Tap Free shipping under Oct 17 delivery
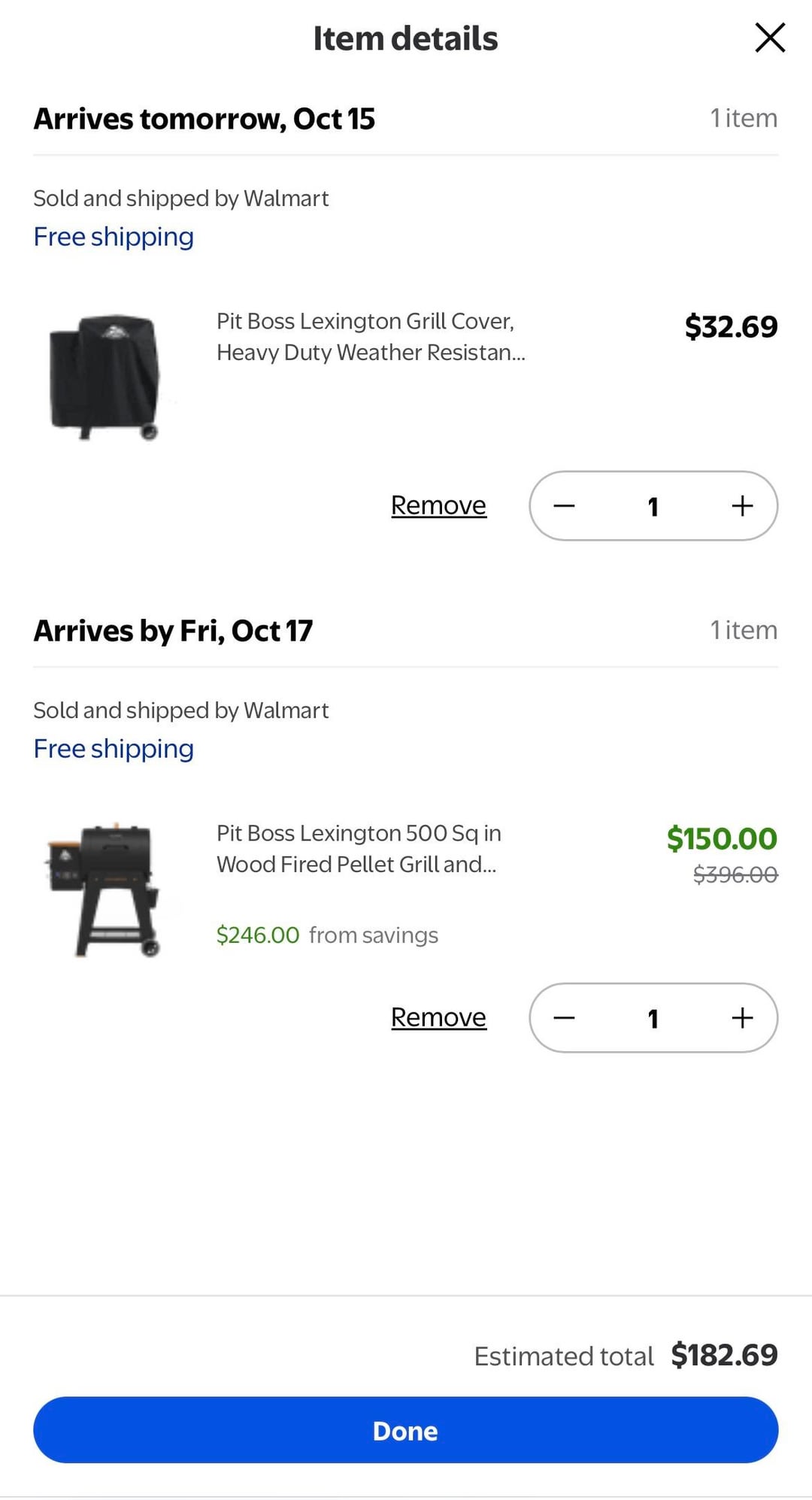 [x=114, y=749]
